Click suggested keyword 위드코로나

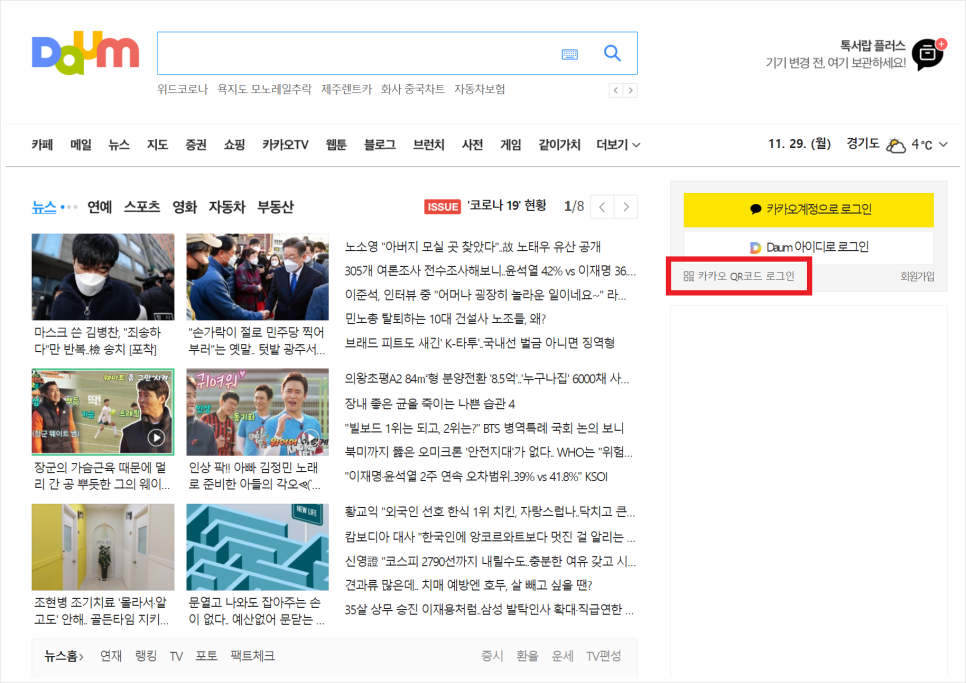182,89
